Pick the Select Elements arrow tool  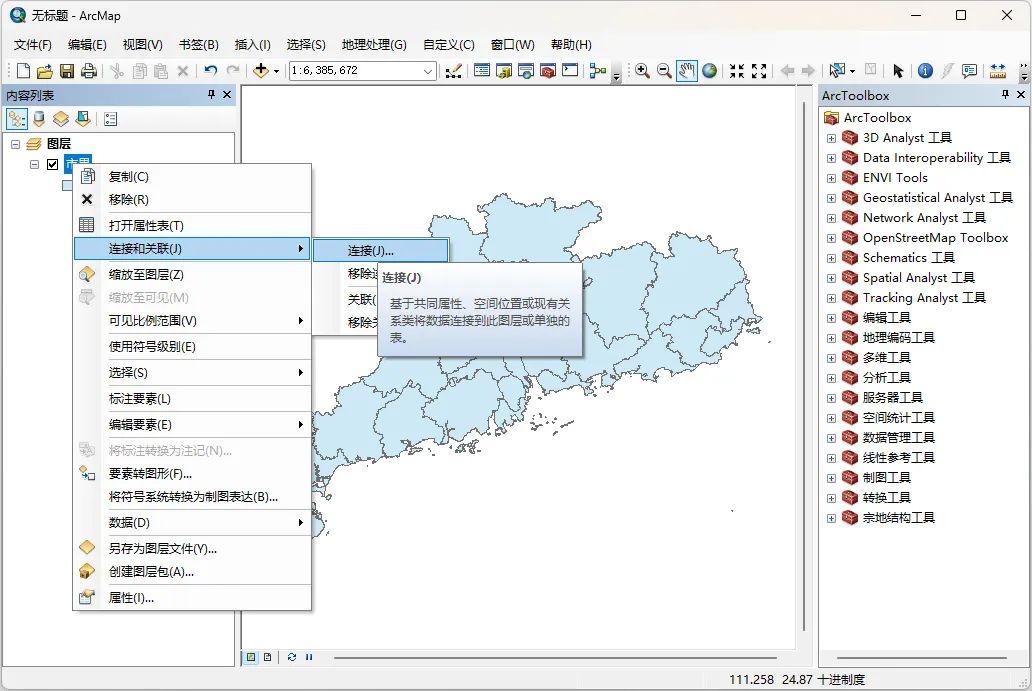pos(898,70)
